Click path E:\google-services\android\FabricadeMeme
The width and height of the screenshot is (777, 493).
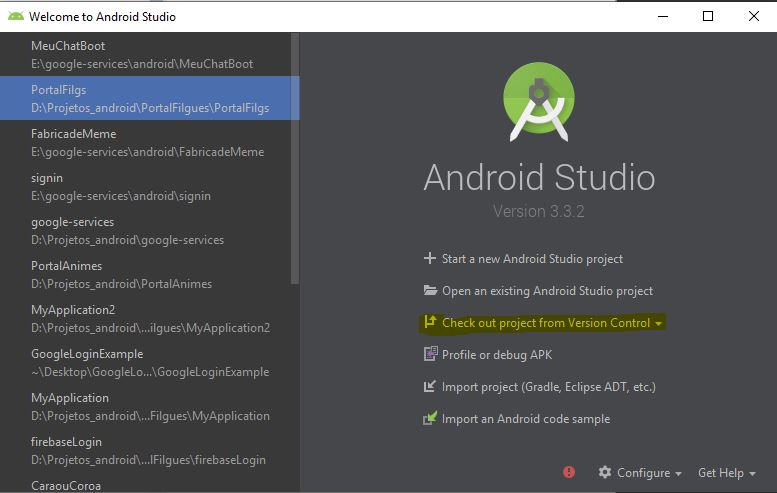click(x=147, y=152)
